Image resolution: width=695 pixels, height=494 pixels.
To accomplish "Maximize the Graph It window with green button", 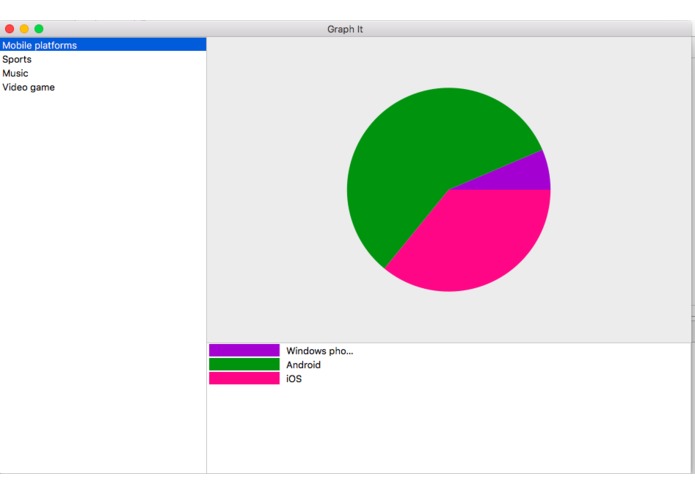I will 39,29.
